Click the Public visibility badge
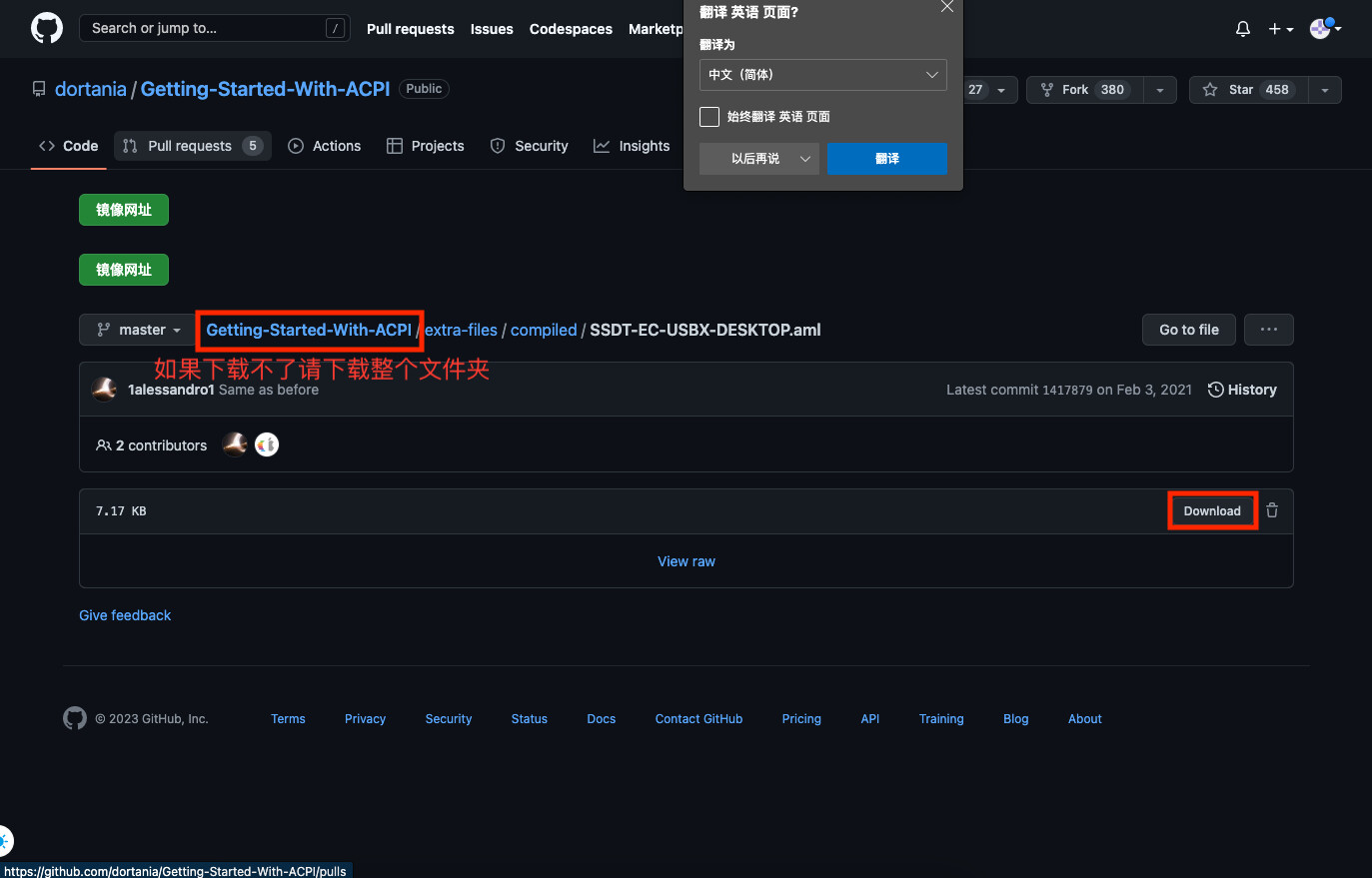Viewport: 1372px width, 878px height. (424, 89)
